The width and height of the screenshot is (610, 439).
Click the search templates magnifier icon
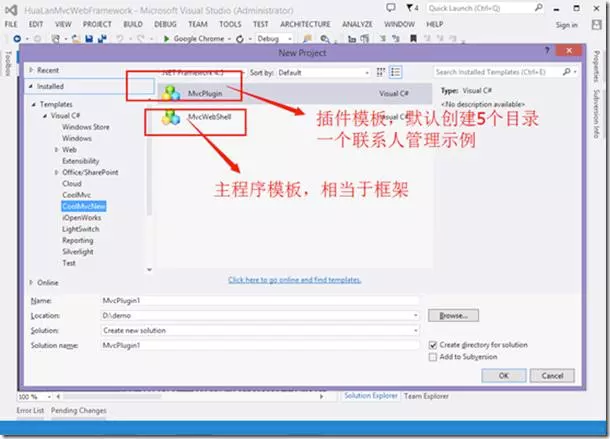566,72
